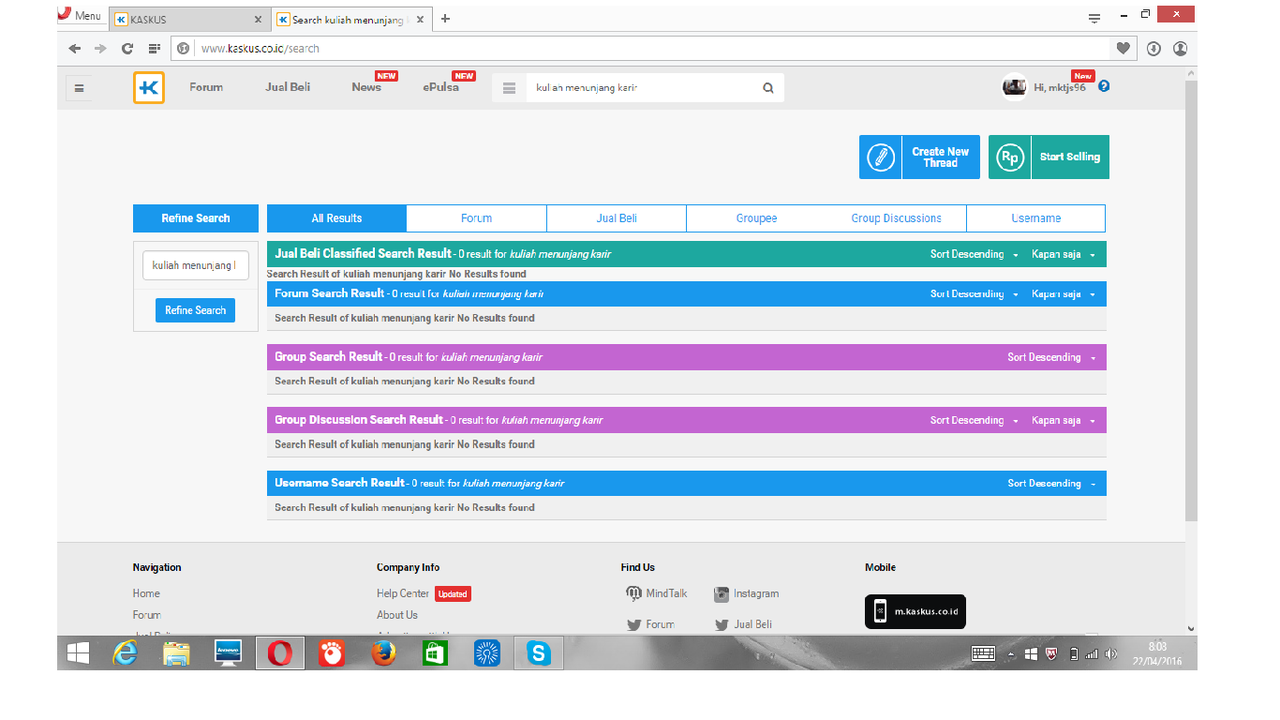The width and height of the screenshot is (1280, 720).
Task: Select the All Results tab
Action: tap(337, 218)
